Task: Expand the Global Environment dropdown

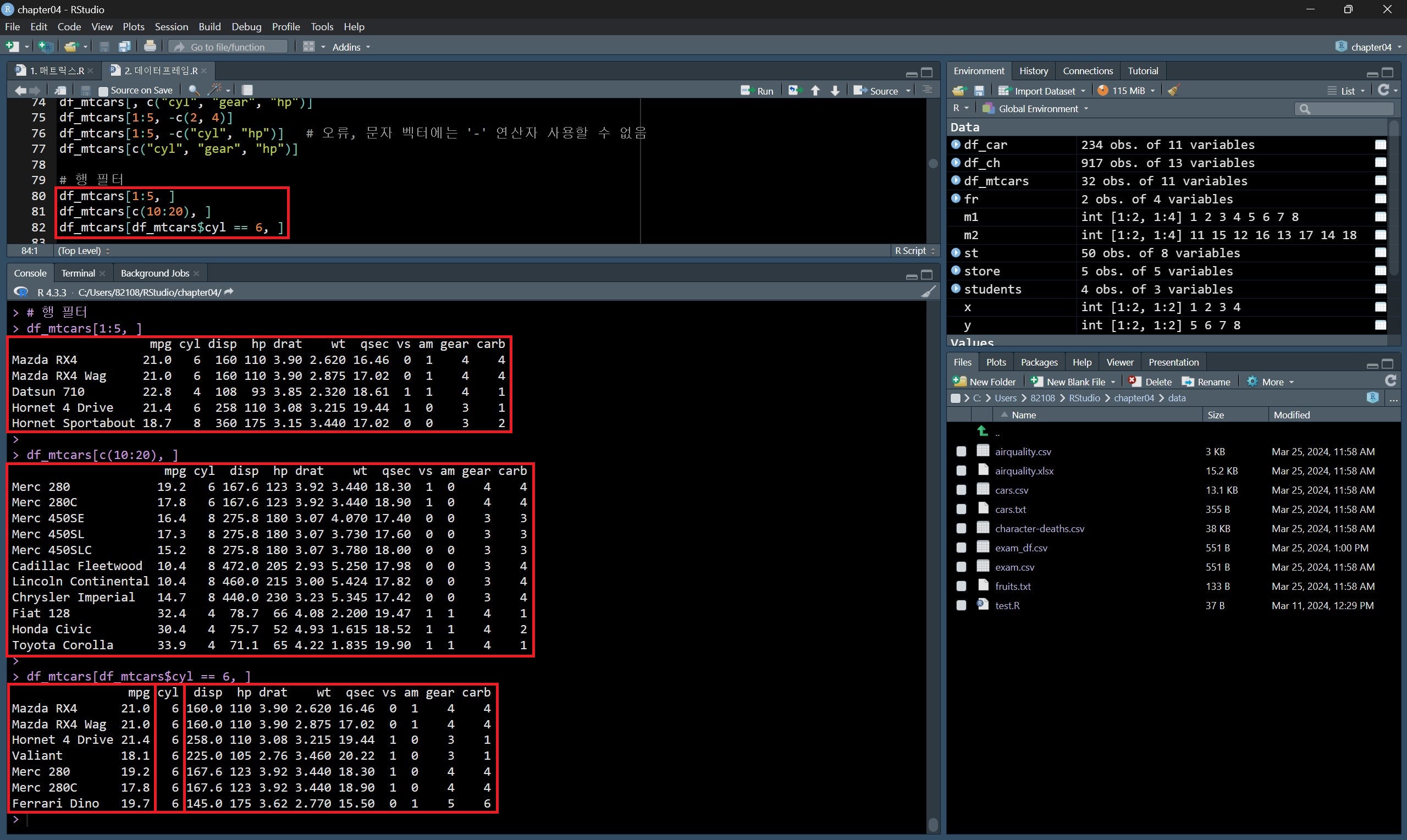Action: pyautogui.click(x=1040, y=109)
